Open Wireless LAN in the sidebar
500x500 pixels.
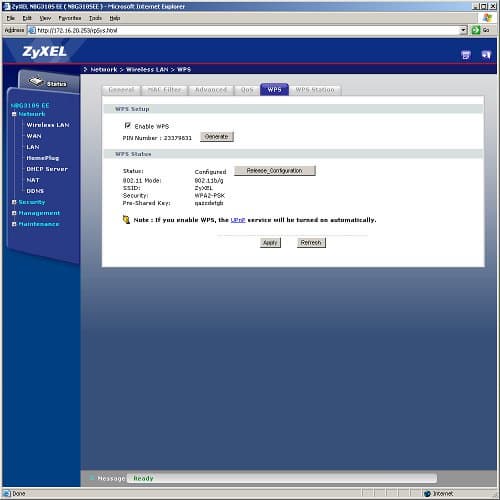point(48,125)
